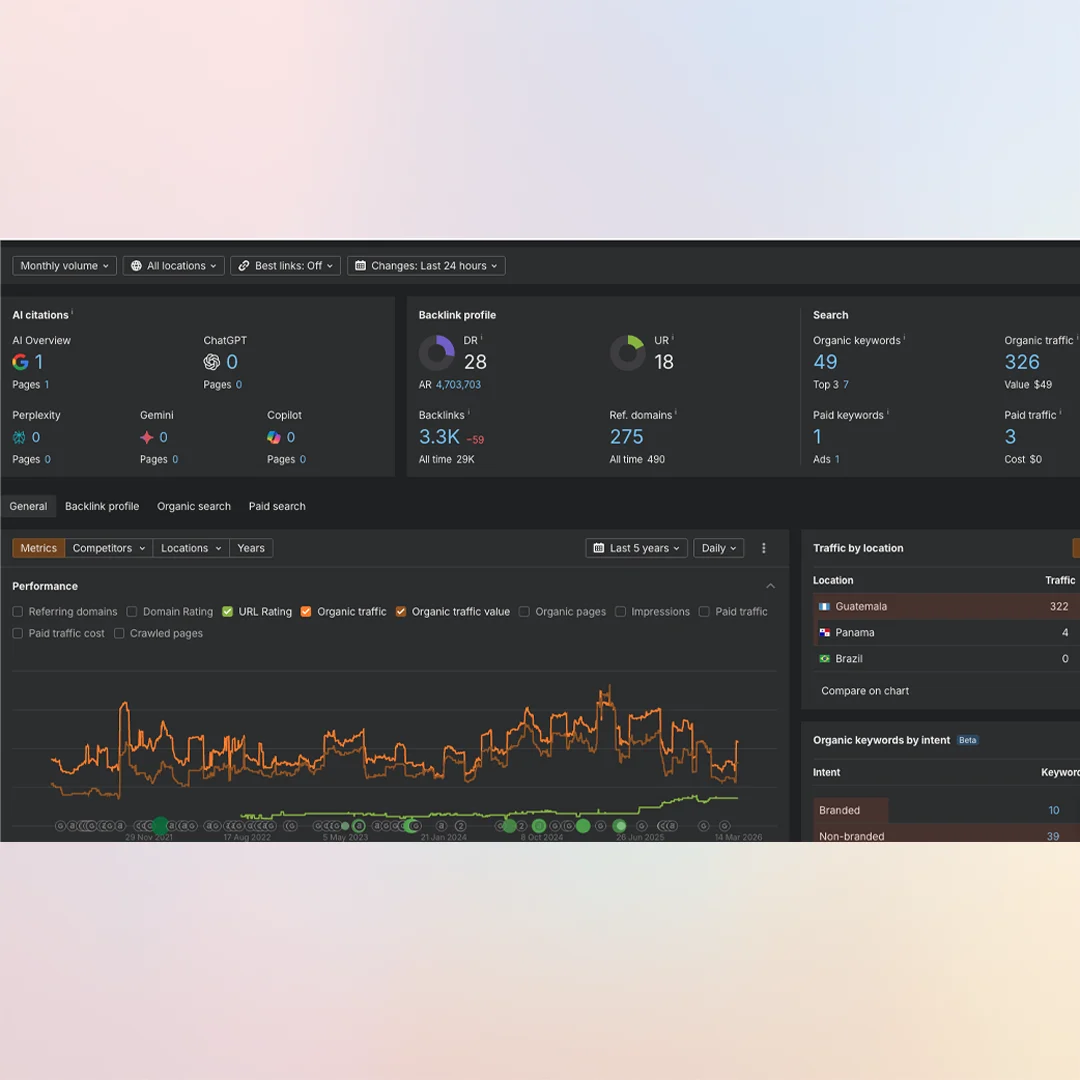Click the Gemini star icon
Viewport: 1080px width, 1080px height.
tap(147, 437)
